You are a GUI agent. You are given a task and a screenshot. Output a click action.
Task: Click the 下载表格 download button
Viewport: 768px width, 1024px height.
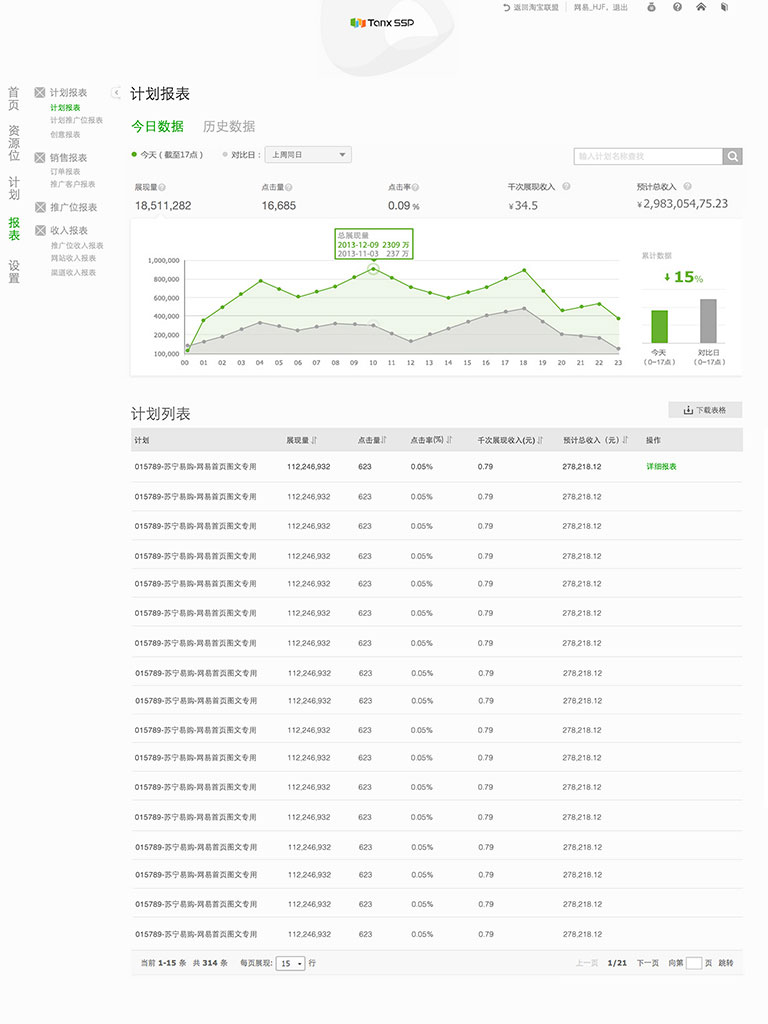(x=705, y=410)
